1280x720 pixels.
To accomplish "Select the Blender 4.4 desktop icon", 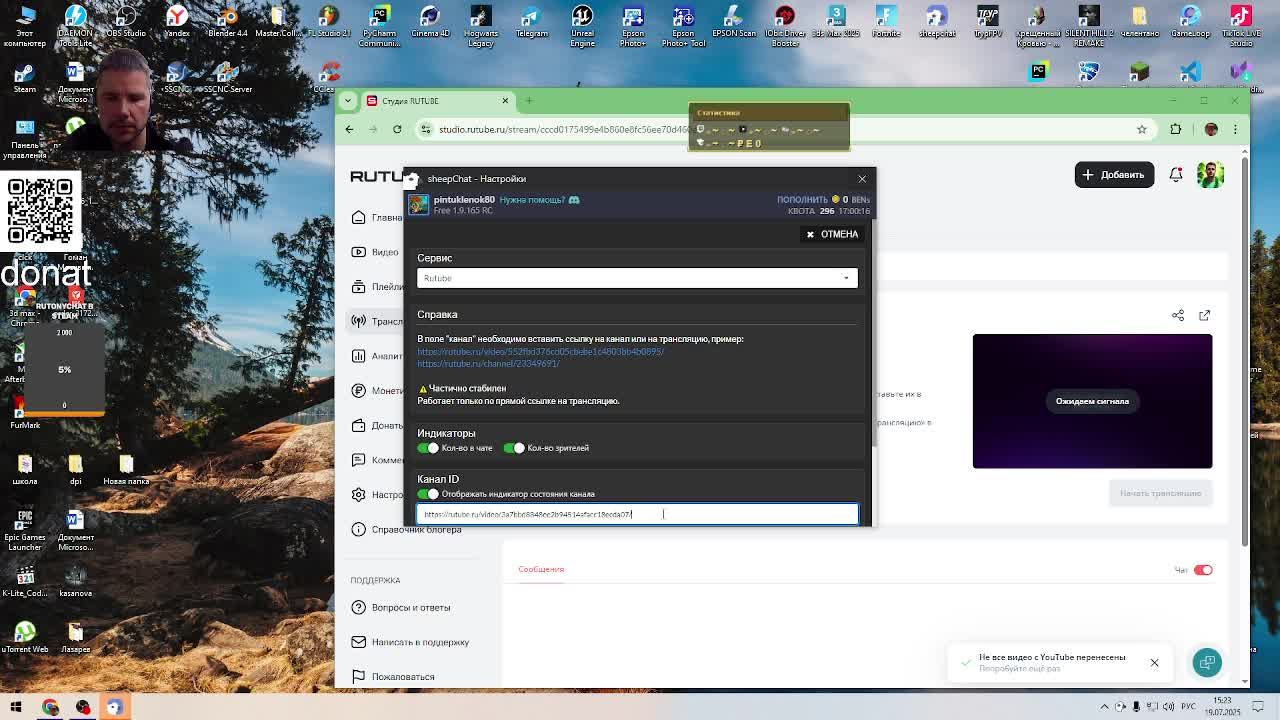I will [227, 22].
